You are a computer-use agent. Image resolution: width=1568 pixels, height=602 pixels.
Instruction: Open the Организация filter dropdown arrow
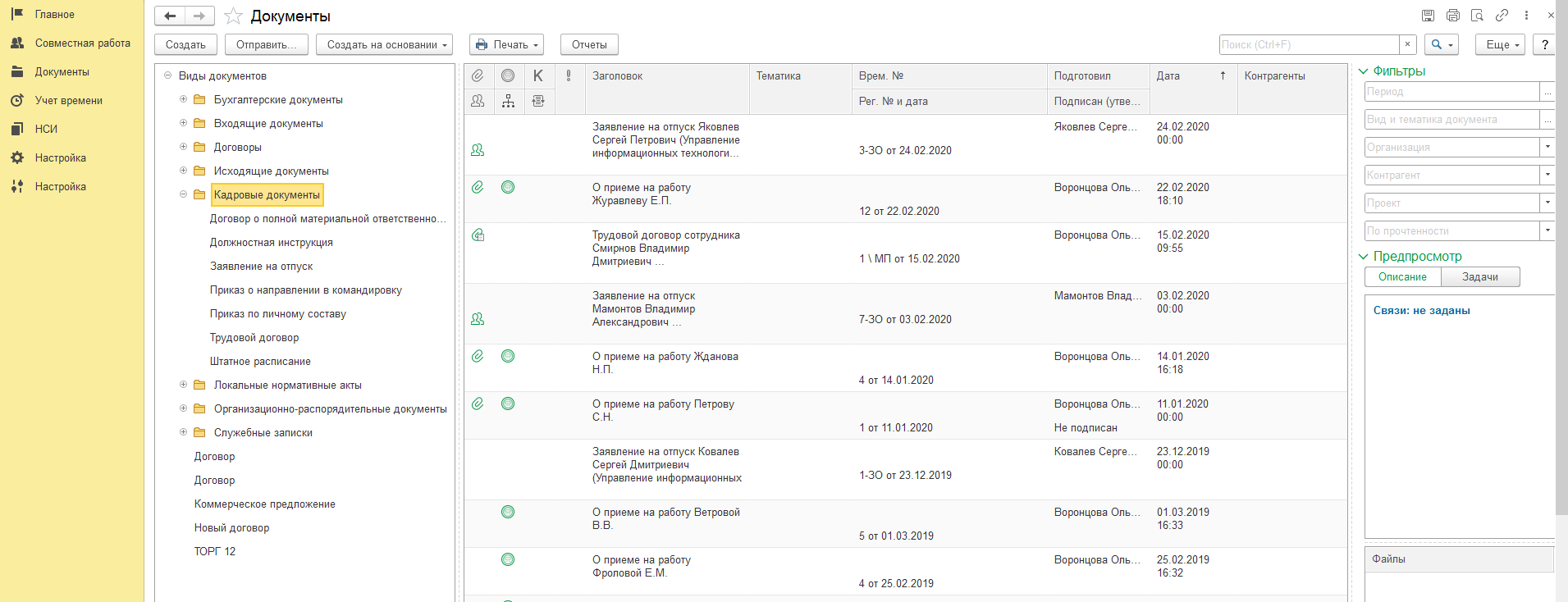point(1547,147)
